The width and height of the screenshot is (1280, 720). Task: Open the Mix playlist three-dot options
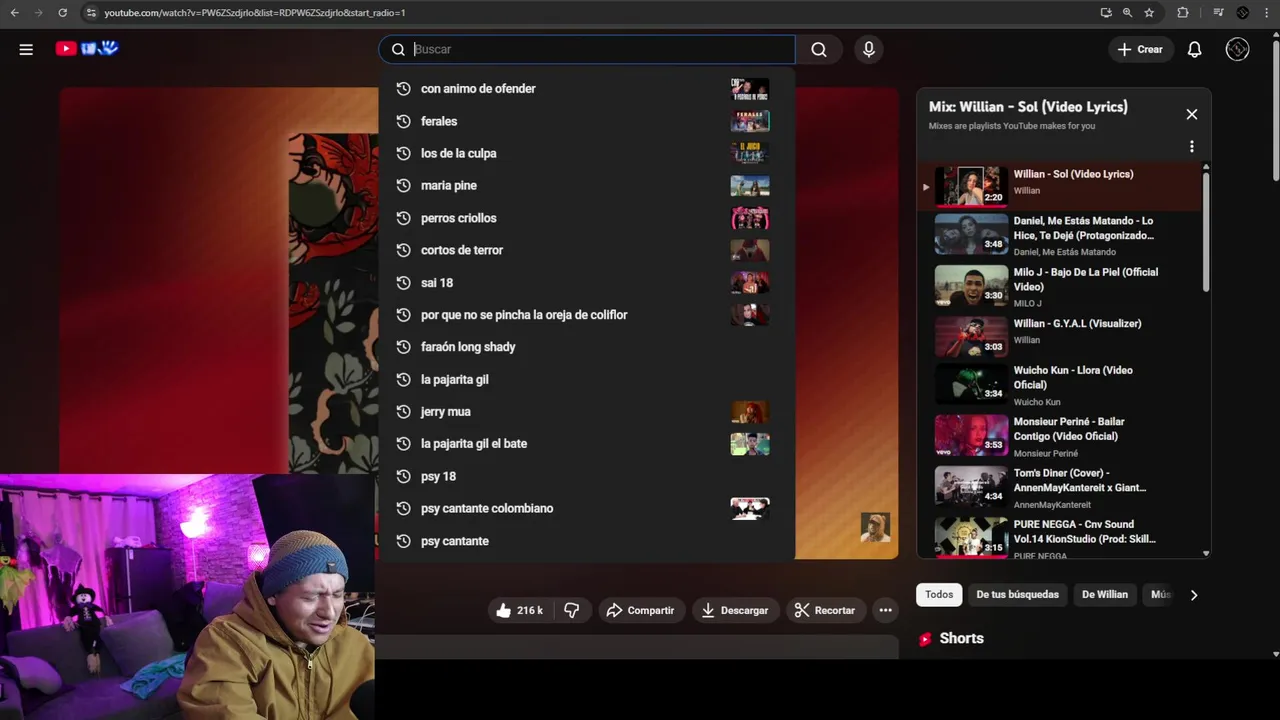click(x=1191, y=146)
